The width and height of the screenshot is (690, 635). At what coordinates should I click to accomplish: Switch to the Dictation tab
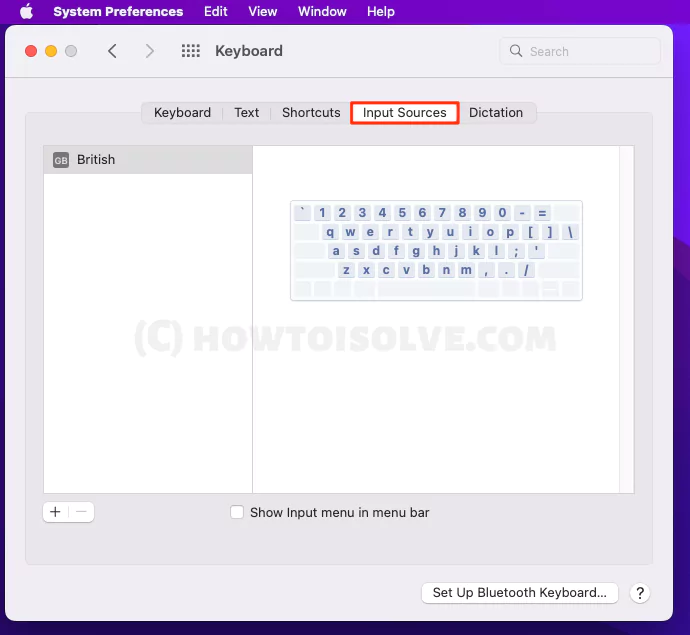tap(496, 113)
